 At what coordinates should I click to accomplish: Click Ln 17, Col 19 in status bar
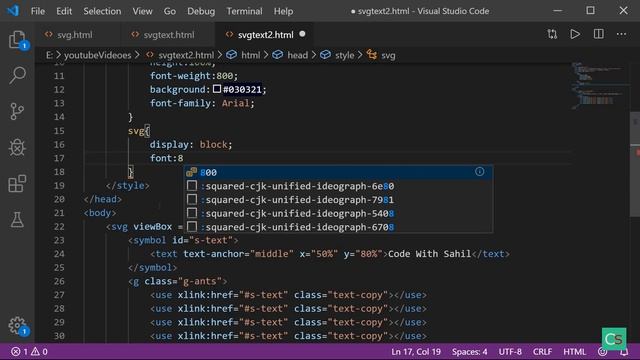click(416, 352)
